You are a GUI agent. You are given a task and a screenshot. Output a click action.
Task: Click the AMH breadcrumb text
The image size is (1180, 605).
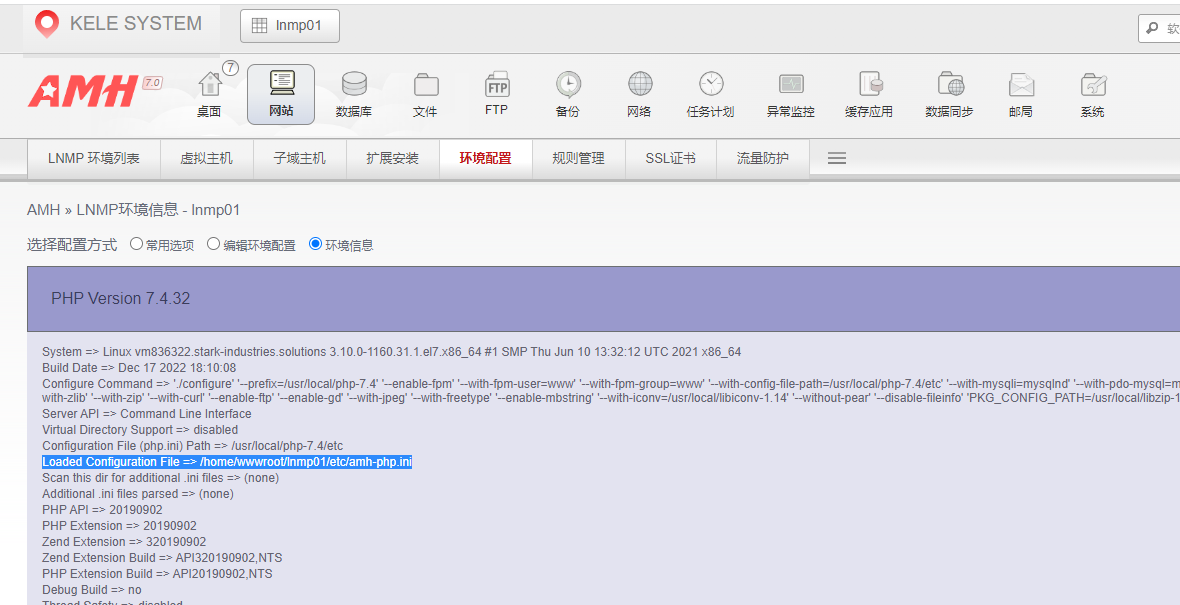point(44,210)
